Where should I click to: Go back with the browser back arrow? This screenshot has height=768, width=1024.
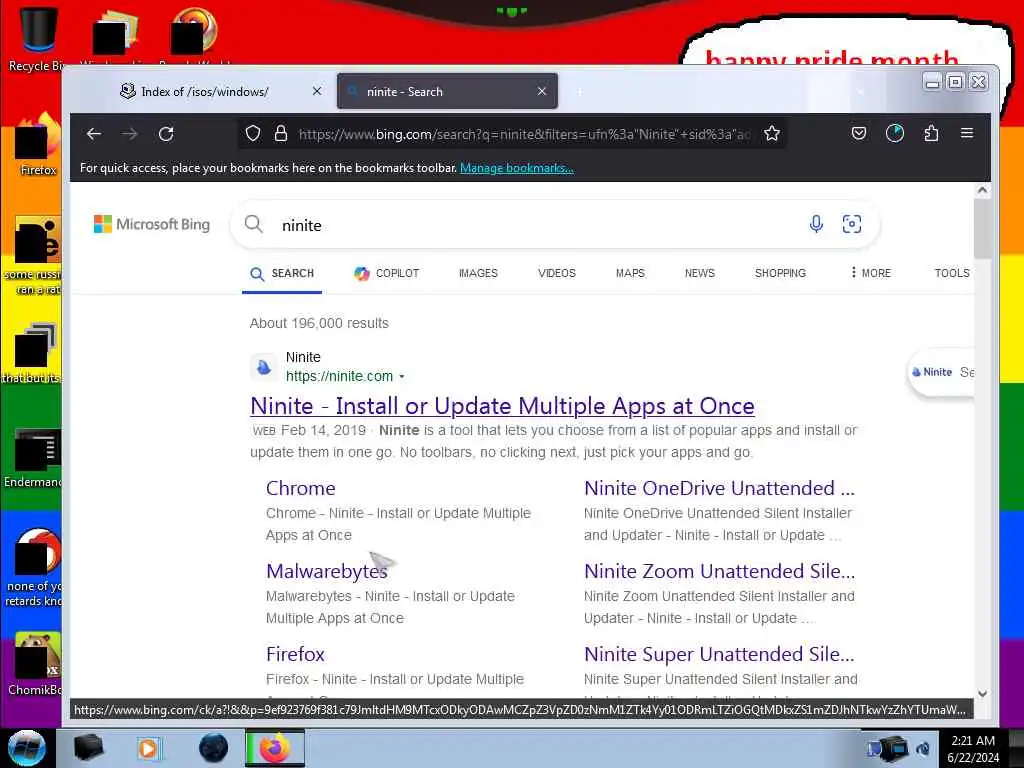[94, 134]
